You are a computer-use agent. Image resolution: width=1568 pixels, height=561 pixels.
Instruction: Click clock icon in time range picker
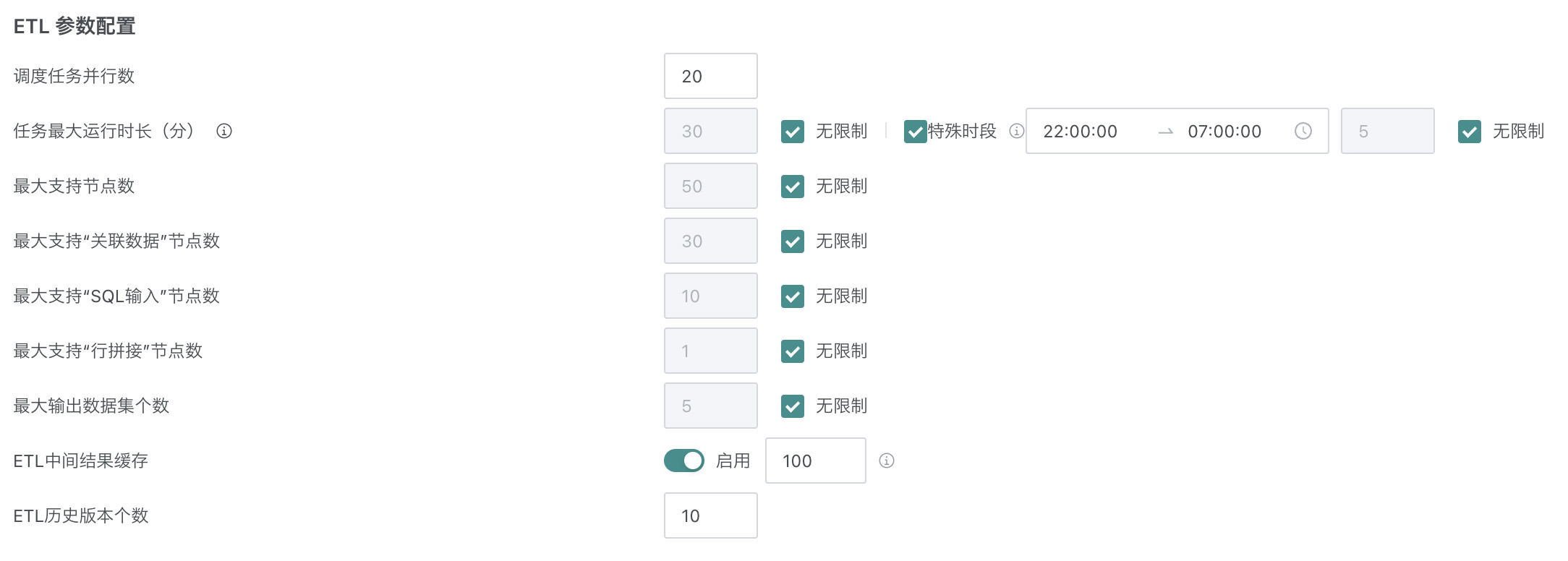point(1303,131)
